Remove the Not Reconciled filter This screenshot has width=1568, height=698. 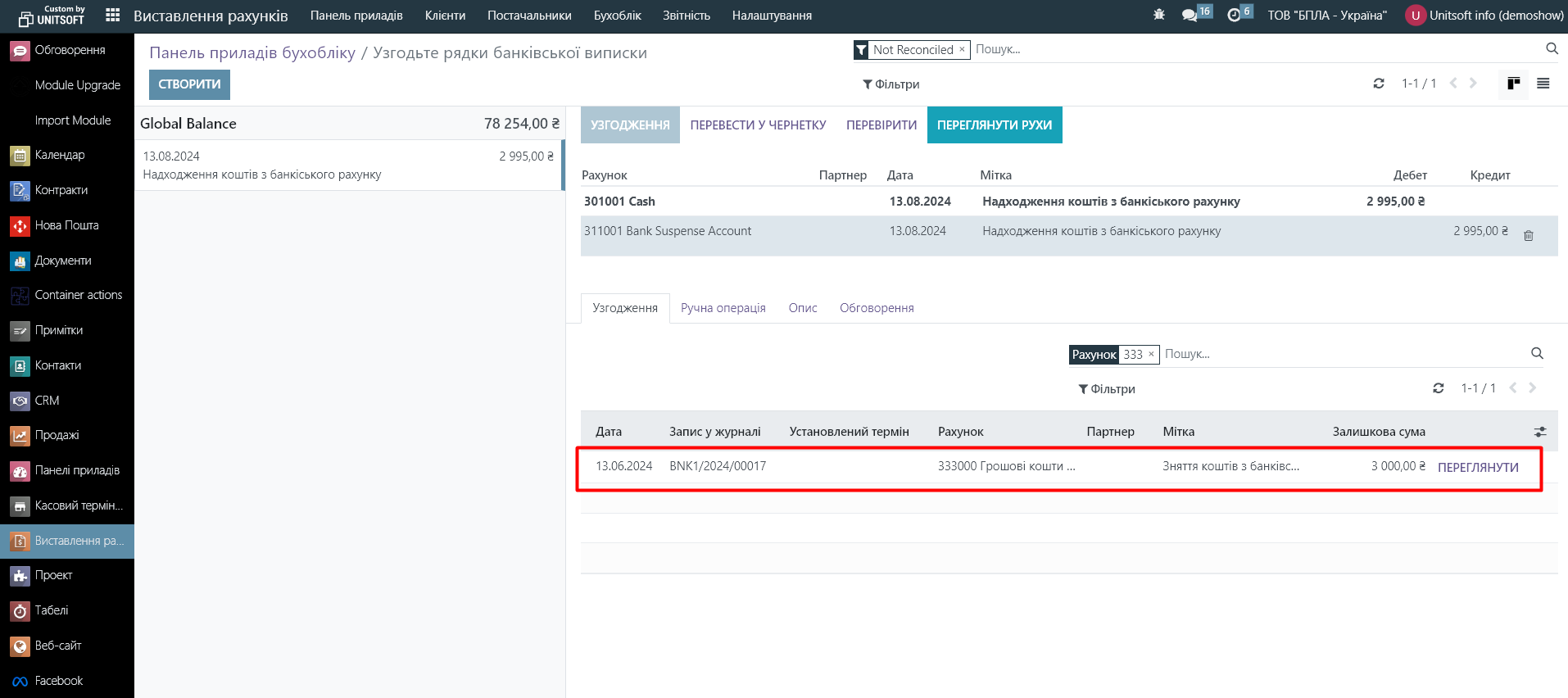pyautogui.click(x=962, y=50)
